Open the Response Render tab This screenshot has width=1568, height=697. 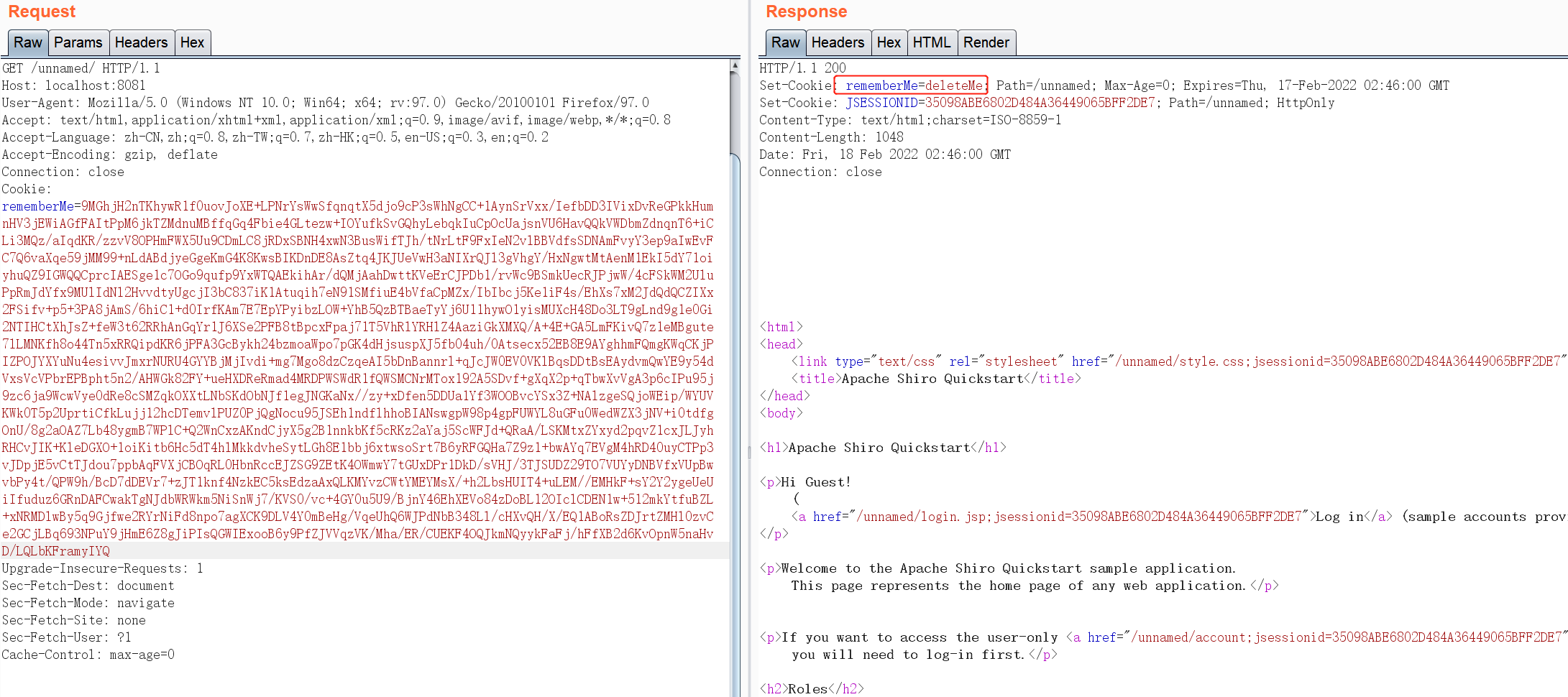pyautogui.click(x=986, y=42)
